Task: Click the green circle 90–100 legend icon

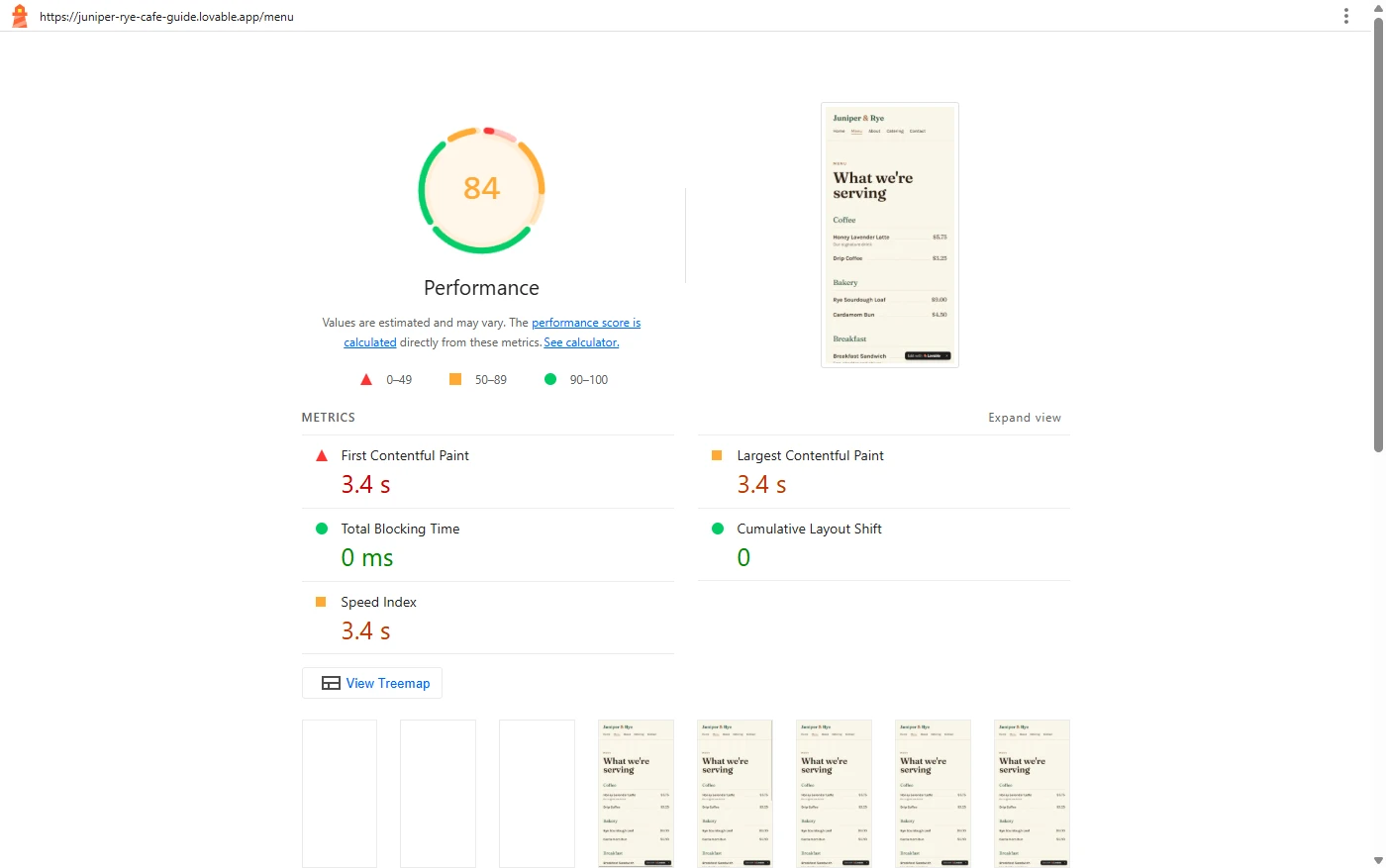Action: click(x=550, y=379)
